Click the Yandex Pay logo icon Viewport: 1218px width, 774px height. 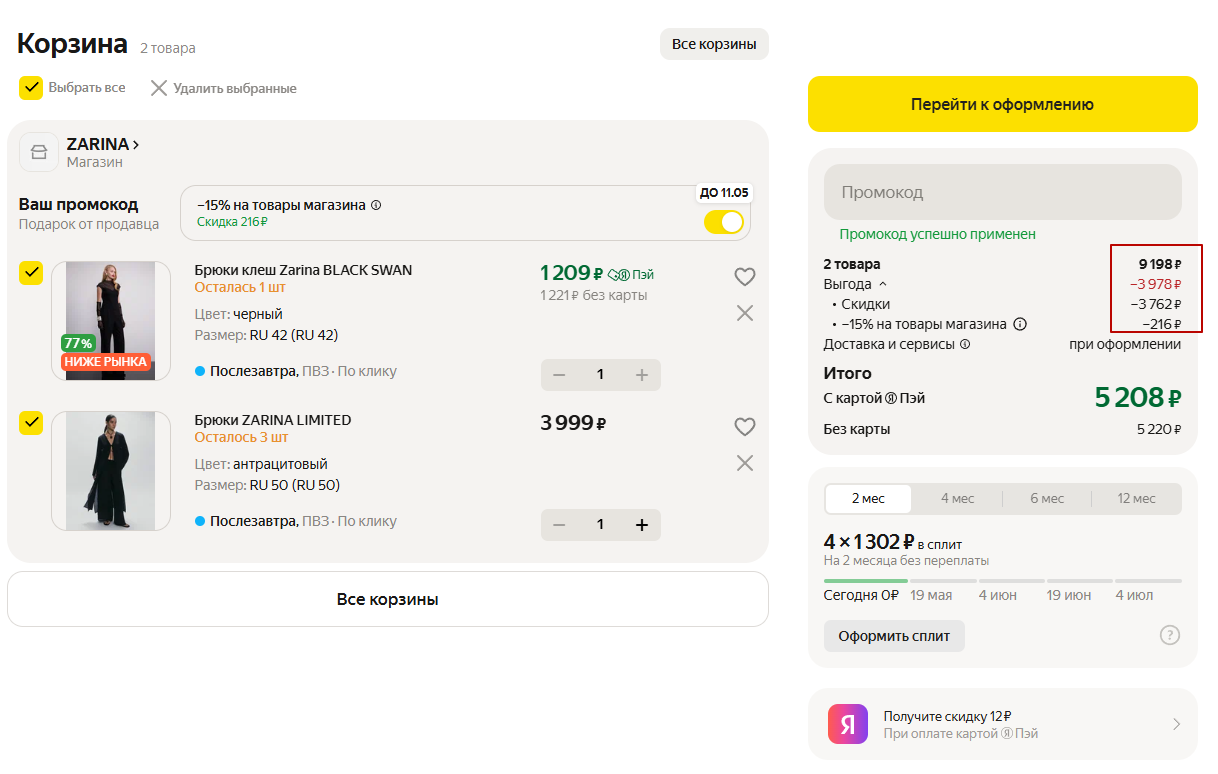[848, 724]
